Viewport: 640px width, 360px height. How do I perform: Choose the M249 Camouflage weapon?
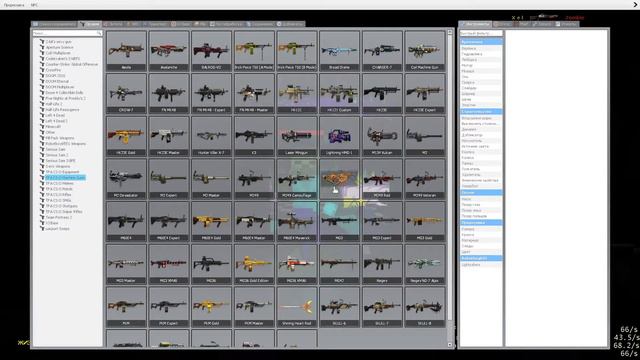[297, 179]
